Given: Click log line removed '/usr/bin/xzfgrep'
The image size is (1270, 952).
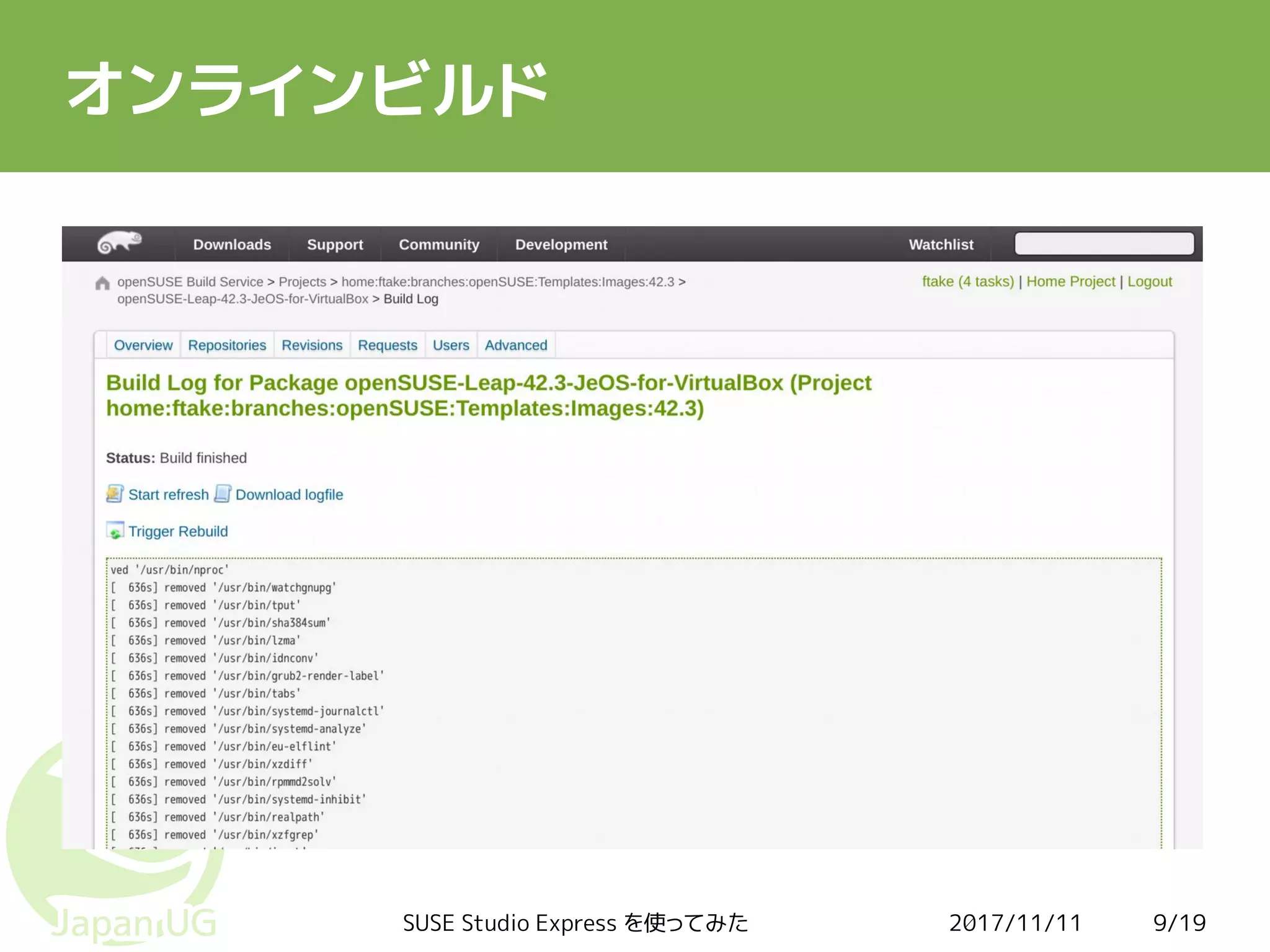Looking at the screenshot, I should click(215, 835).
